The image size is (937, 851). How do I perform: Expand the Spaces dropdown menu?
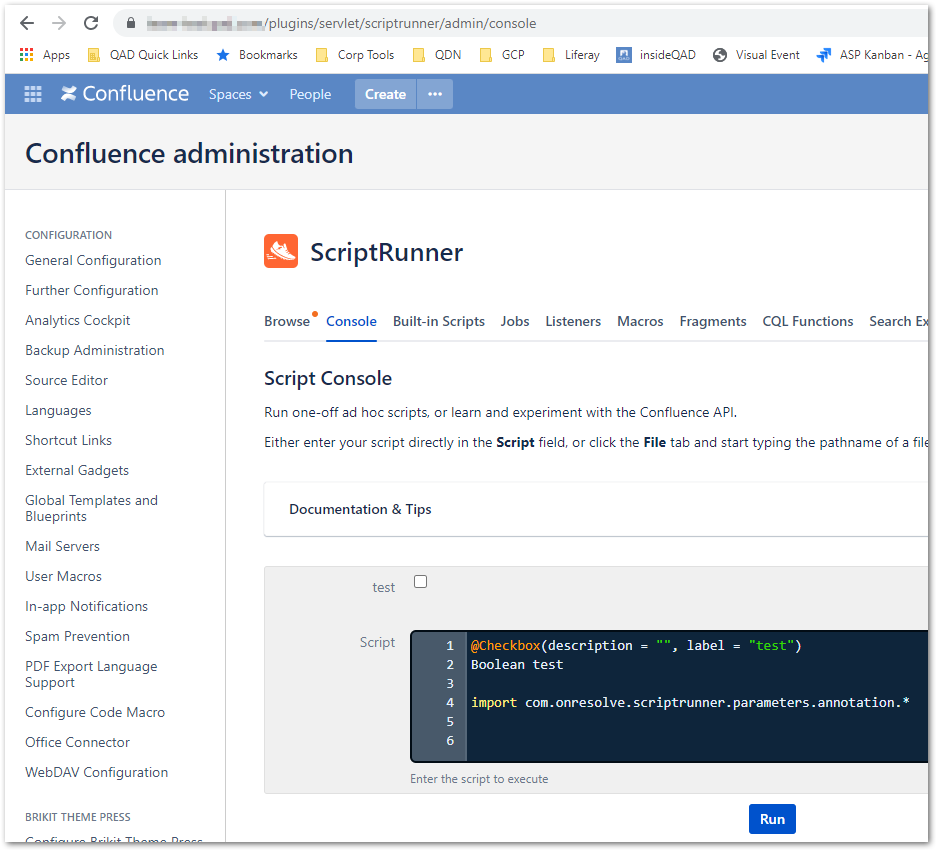[x=238, y=94]
